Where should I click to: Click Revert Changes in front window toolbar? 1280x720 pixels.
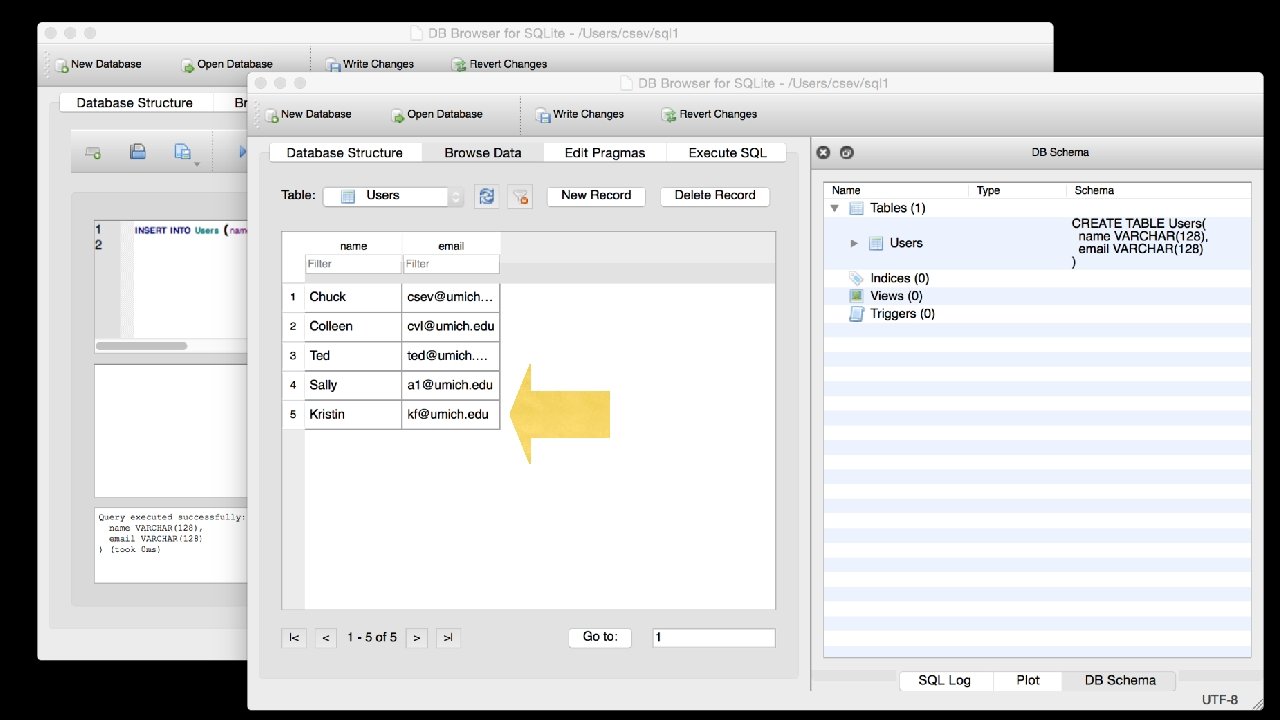[709, 114]
